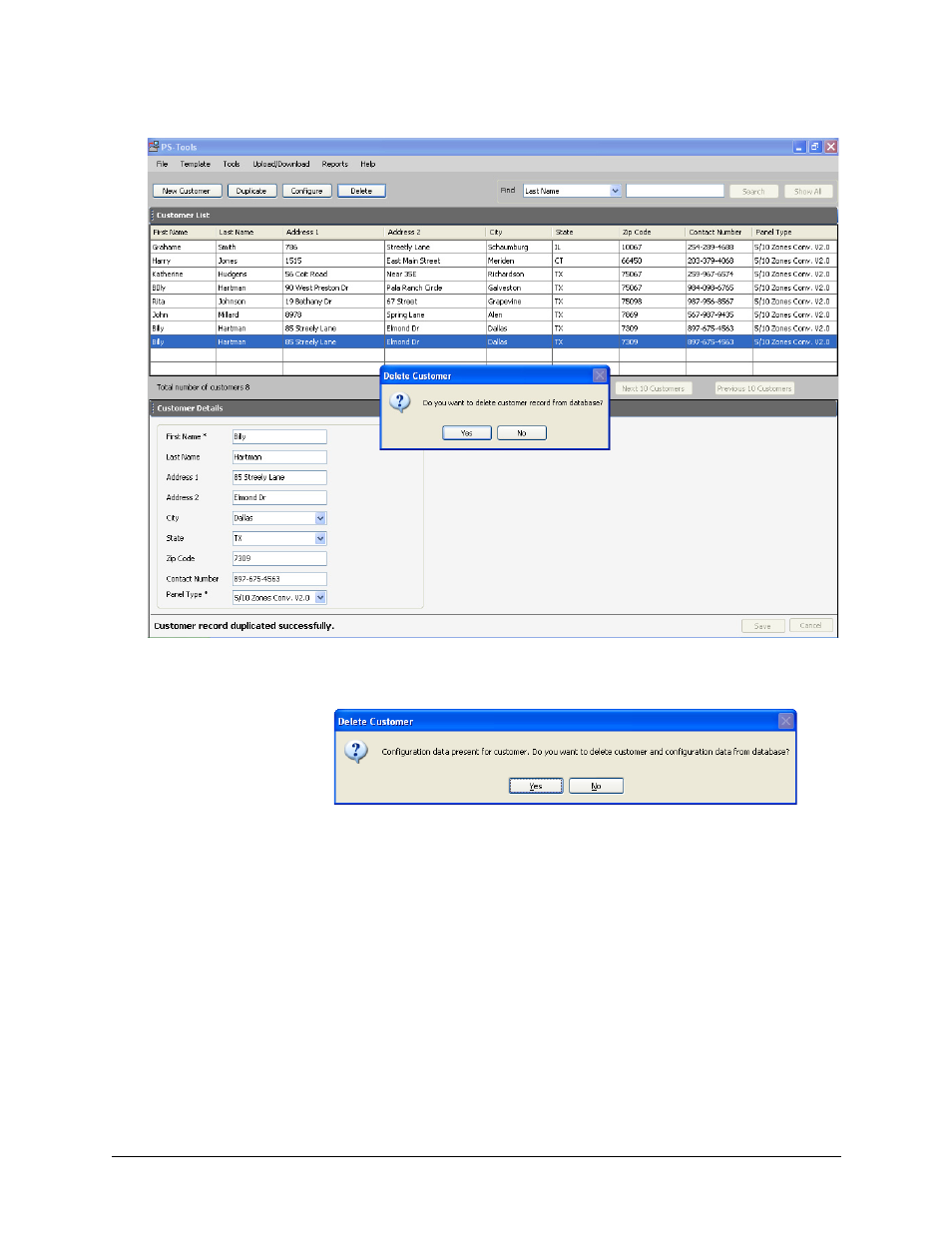Click the 66450 zip code cell
This screenshot has width=952, height=1233.
click(x=653, y=261)
